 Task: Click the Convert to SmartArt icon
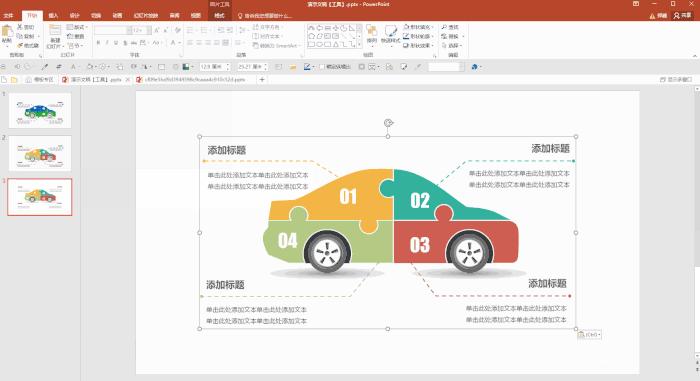[255, 46]
